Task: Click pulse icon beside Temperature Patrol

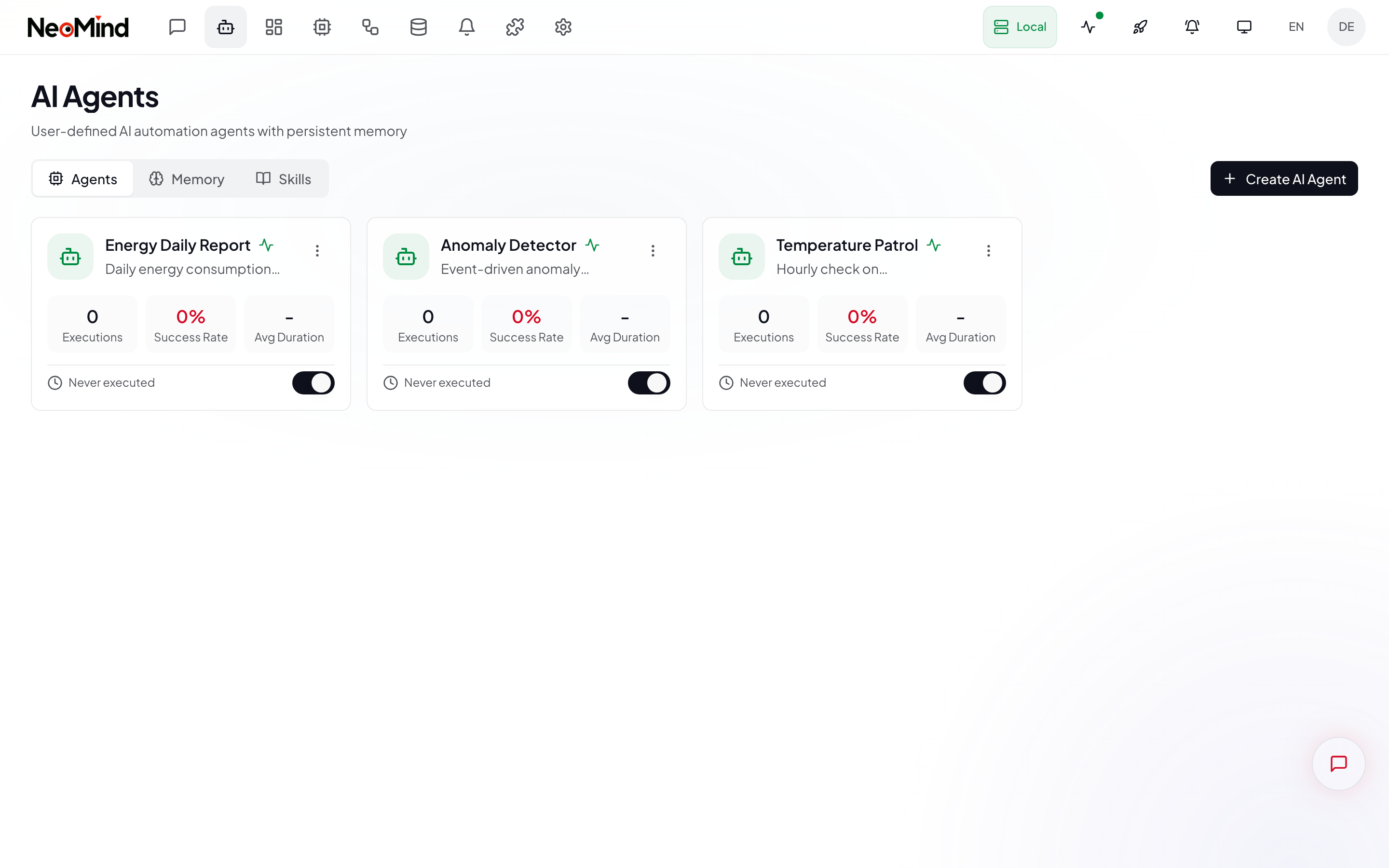Action: click(x=934, y=245)
